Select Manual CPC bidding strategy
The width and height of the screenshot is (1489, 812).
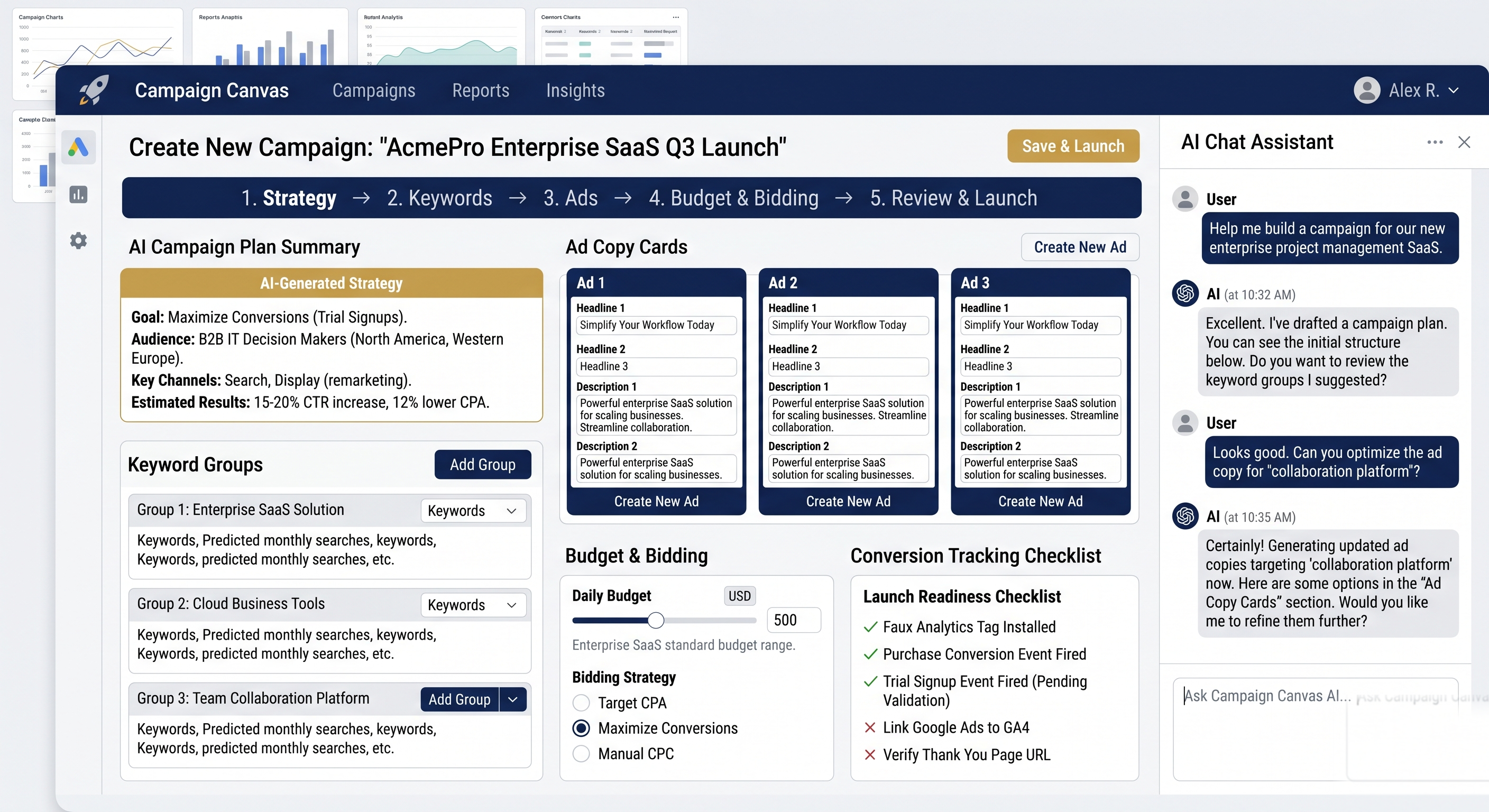pyautogui.click(x=581, y=754)
